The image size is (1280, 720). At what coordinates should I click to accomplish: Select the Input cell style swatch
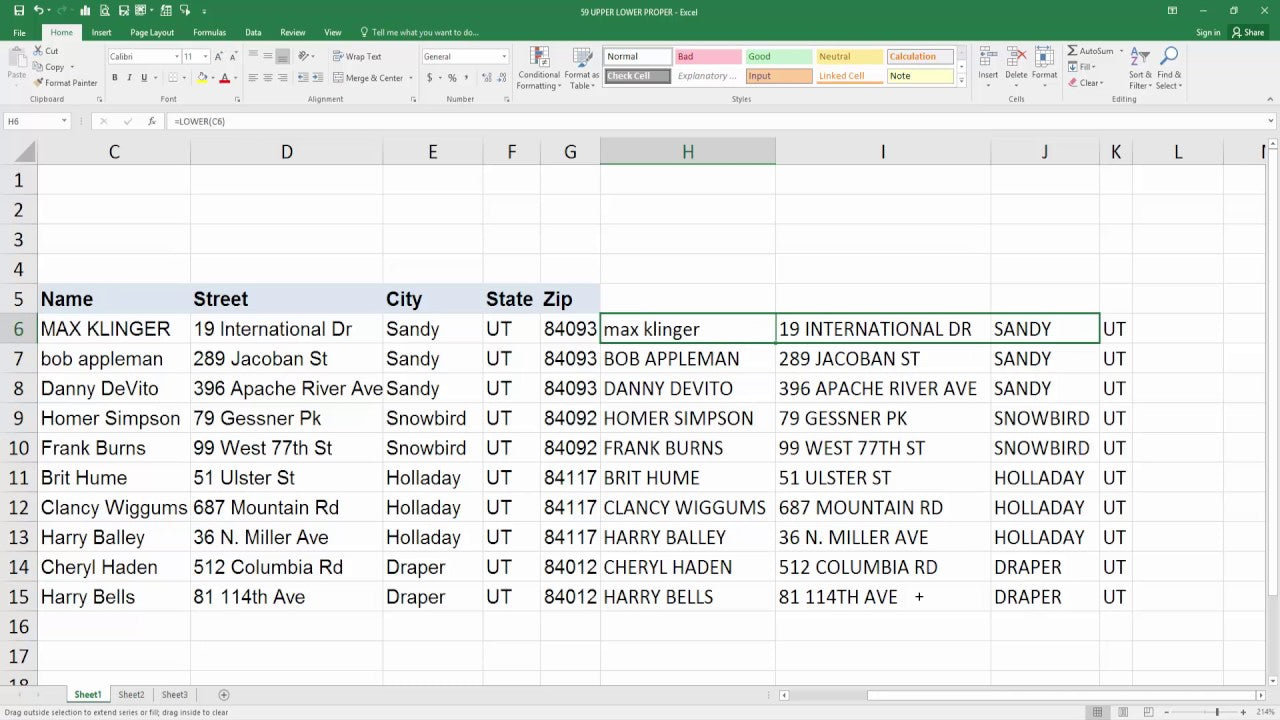tap(778, 75)
